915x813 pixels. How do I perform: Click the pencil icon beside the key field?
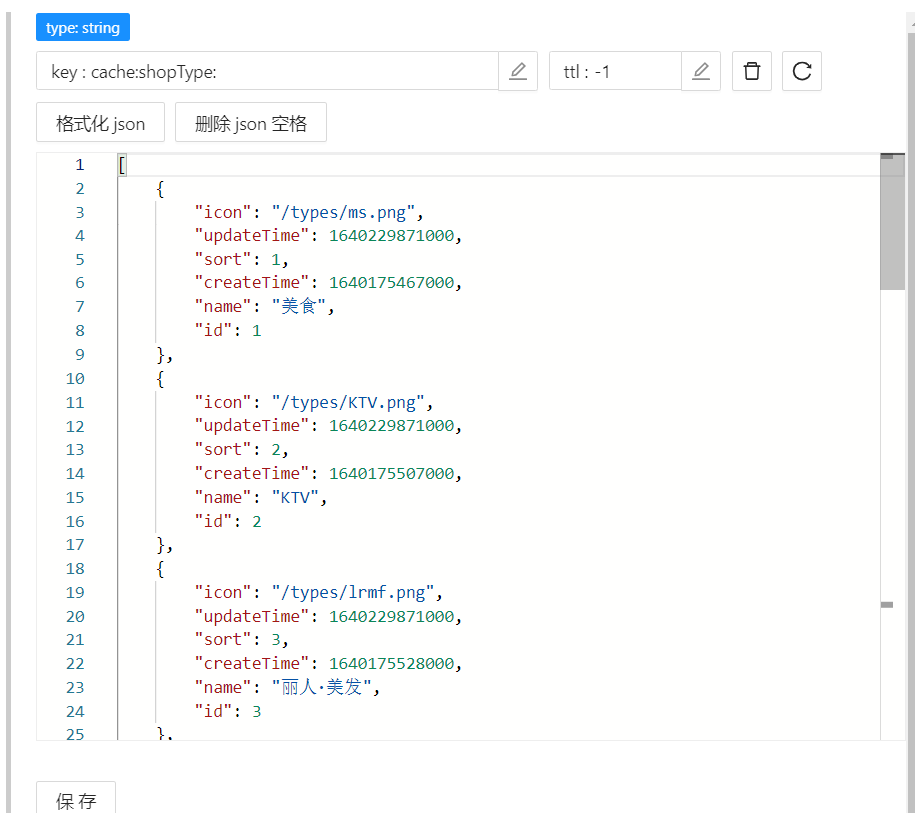click(517, 71)
